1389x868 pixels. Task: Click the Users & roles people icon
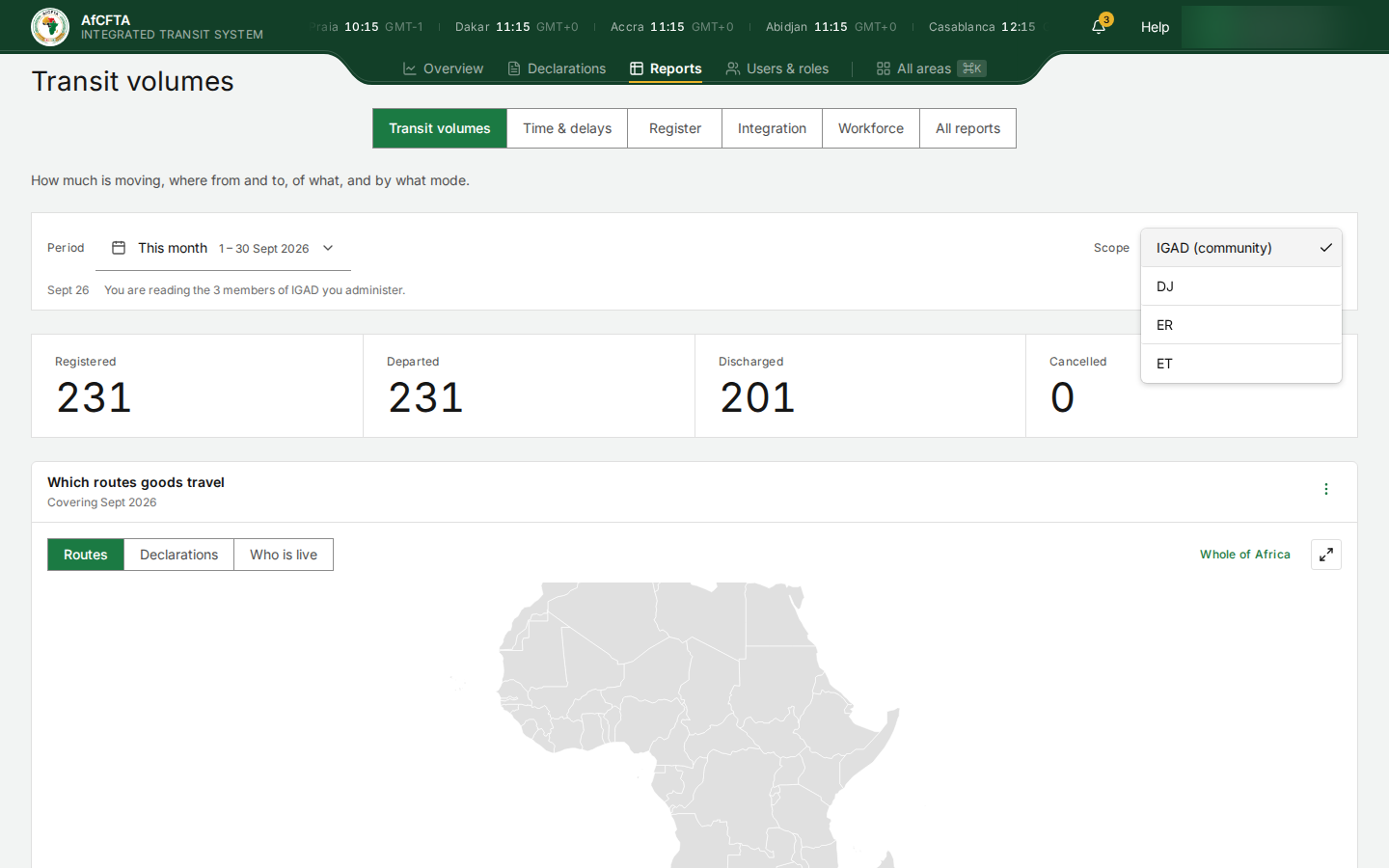tap(733, 68)
